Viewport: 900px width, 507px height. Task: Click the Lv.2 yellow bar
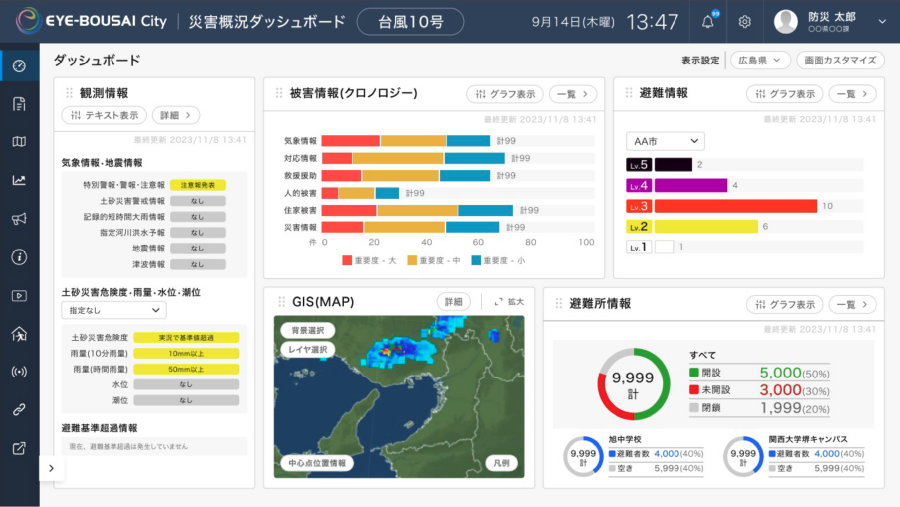pyautogui.click(x=706, y=227)
